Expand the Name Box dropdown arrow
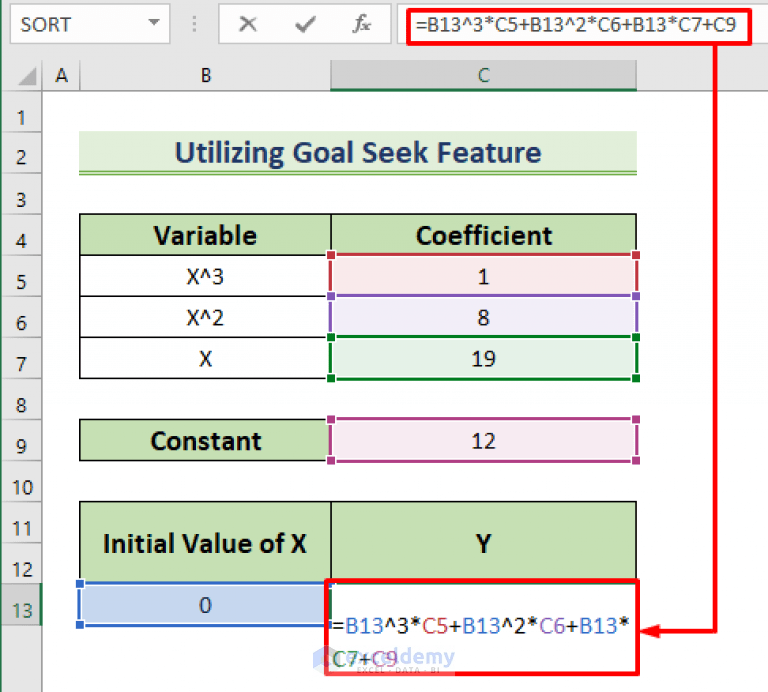This screenshot has width=768, height=692. tap(154, 23)
